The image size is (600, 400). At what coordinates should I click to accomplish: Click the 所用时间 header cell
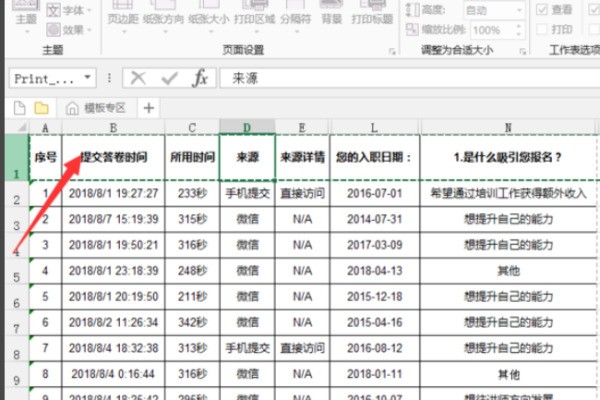192,157
